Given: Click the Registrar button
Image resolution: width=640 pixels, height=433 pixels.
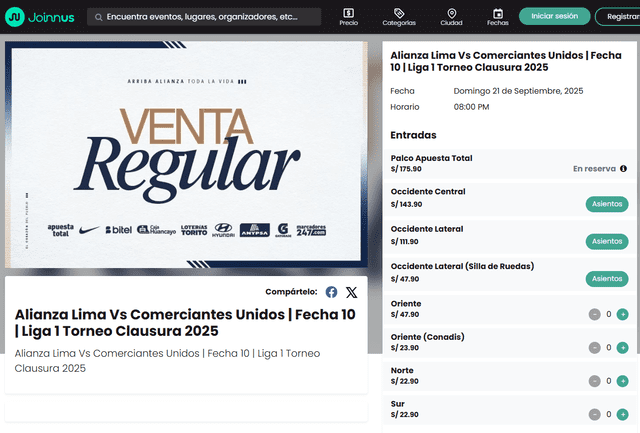Looking at the screenshot, I should click(618, 17).
